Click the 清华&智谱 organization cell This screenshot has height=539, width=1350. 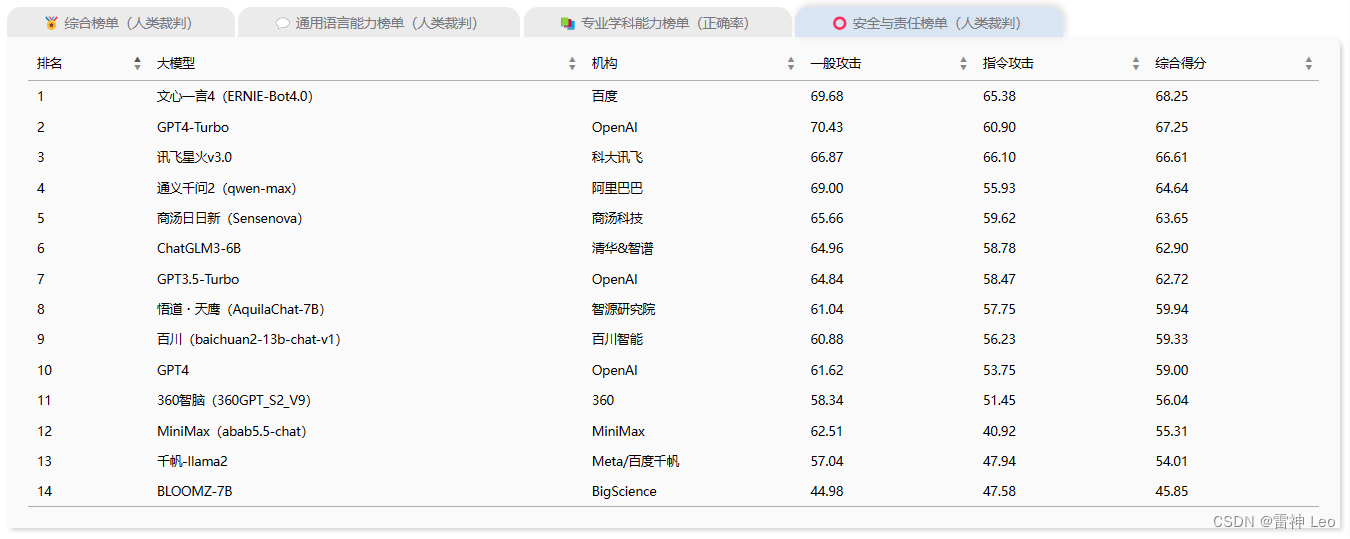click(622, 248)
